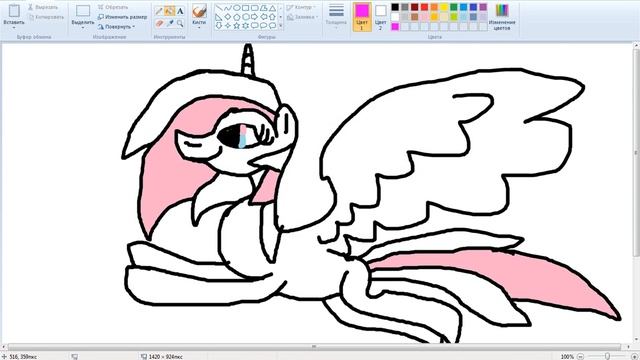Image resolution: width=640 pixels, height=360 pixels.
Task: Select the Fill with color bucket tool
Action: [x=169, y=11]
